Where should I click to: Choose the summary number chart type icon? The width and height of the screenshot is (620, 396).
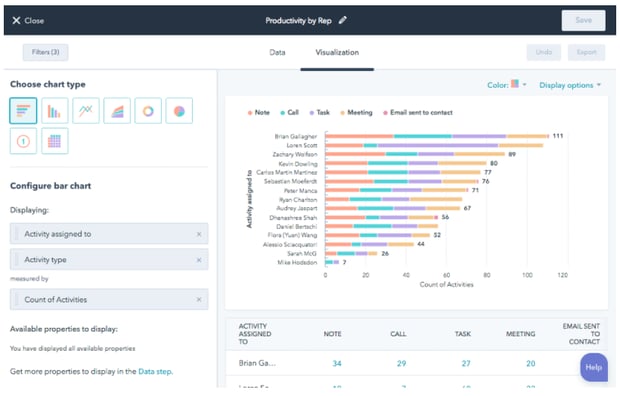[23, 141]
